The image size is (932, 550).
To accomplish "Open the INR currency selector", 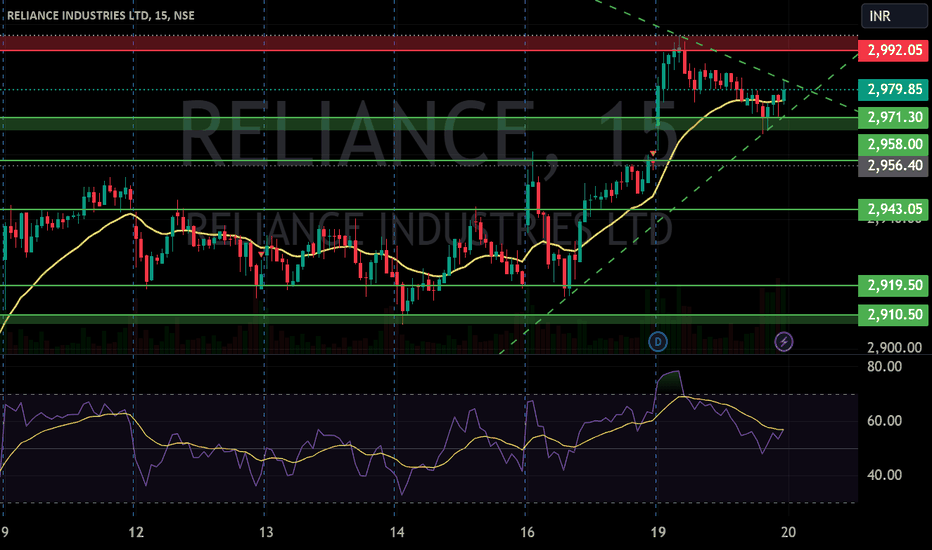I will click(894, 15).
